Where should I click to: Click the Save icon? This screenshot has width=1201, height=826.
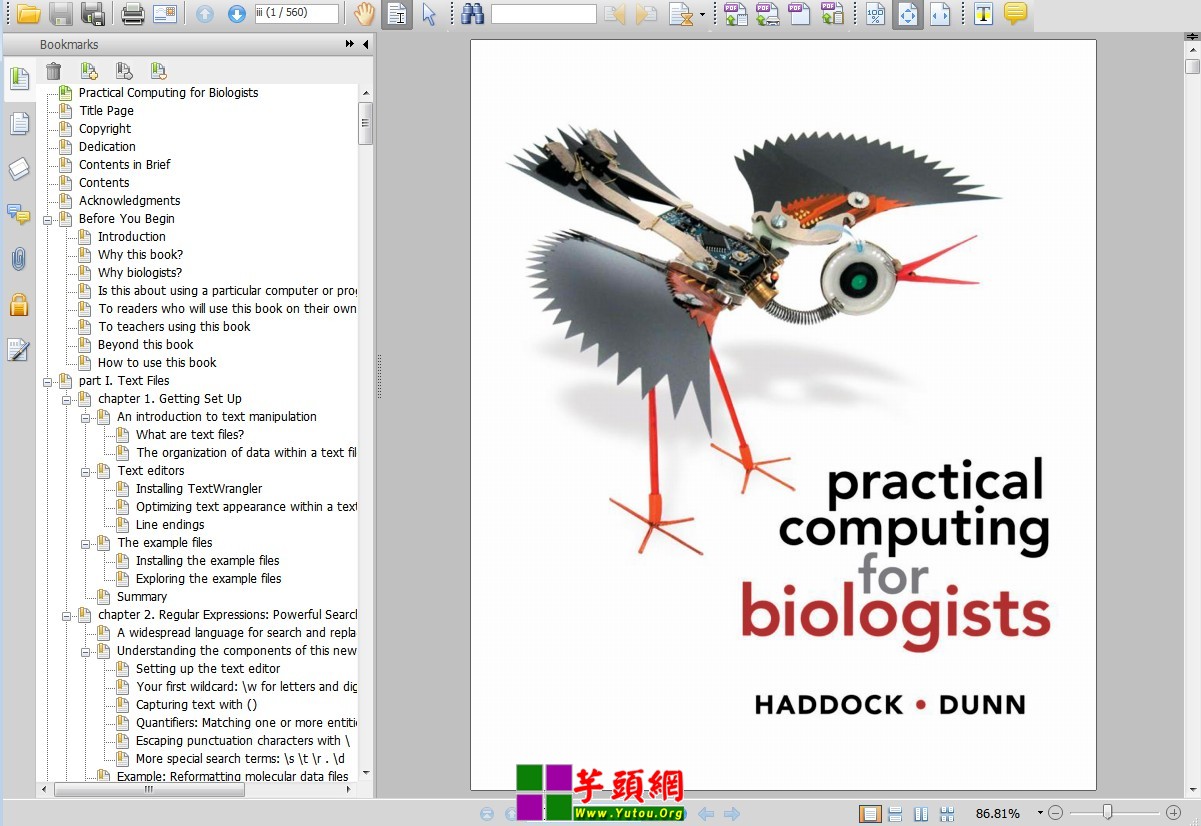[x=60, y=14]
